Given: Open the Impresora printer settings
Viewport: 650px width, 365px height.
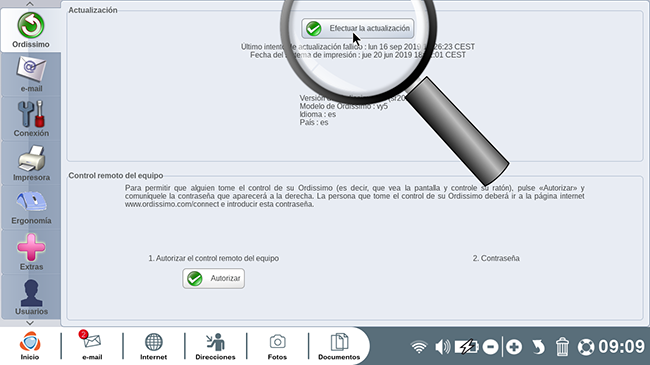Looking at the screenshot, I should pyautogui.click(x=31, y=163).
